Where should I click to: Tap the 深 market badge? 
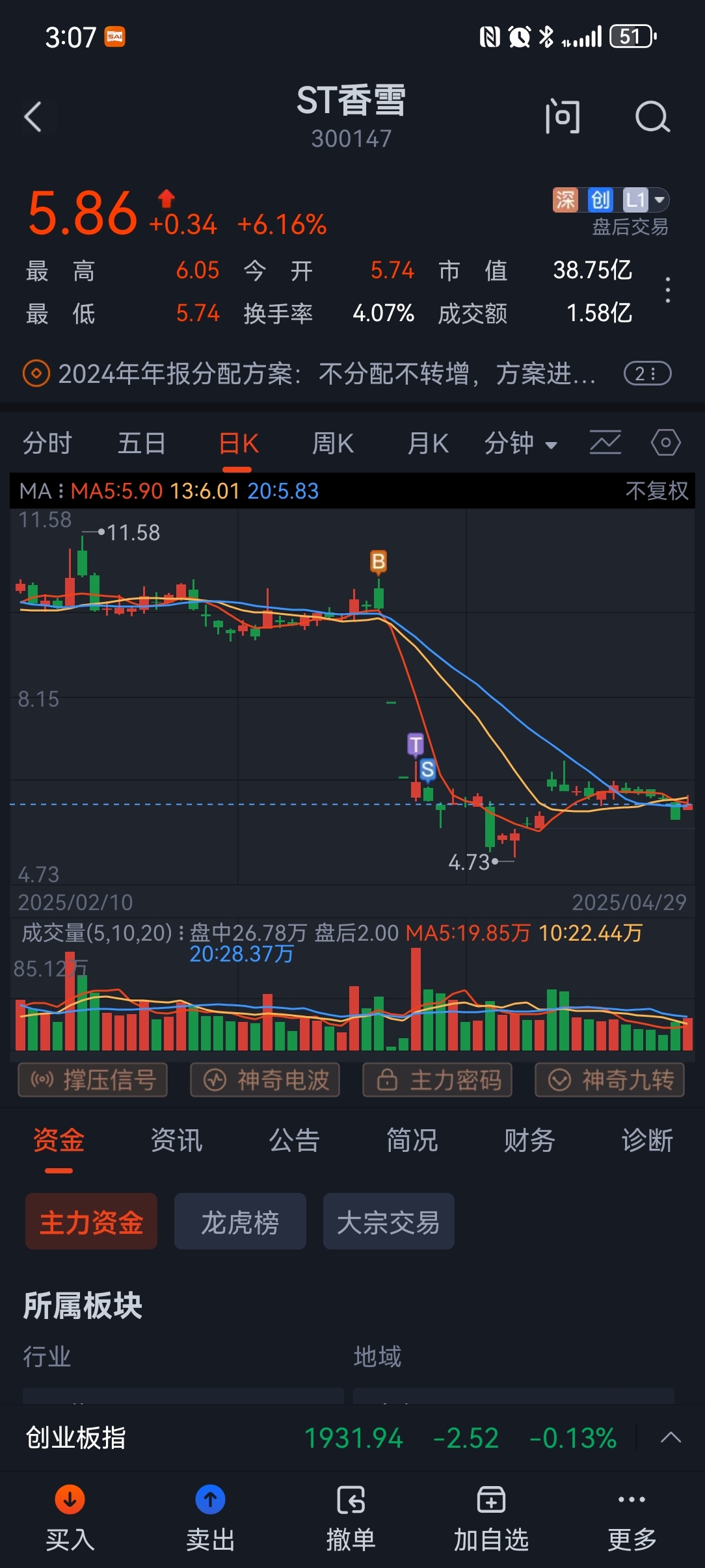click(565, 200)
